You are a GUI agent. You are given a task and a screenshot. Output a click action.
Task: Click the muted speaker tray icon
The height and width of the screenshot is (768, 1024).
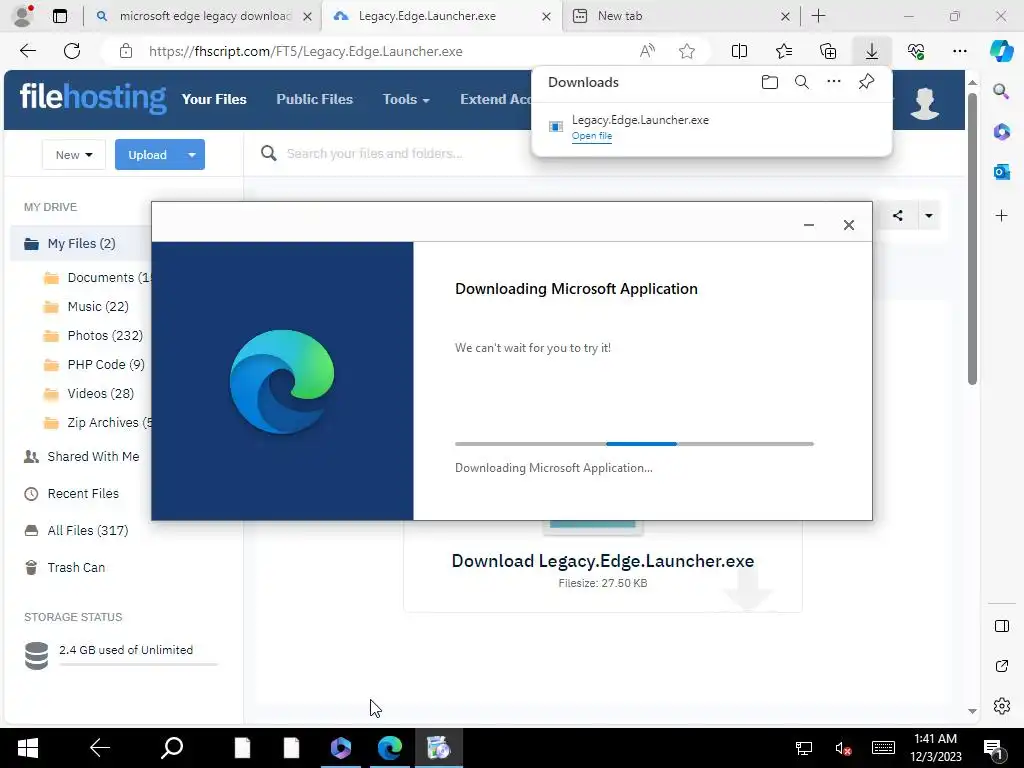[x=842, y=748]
